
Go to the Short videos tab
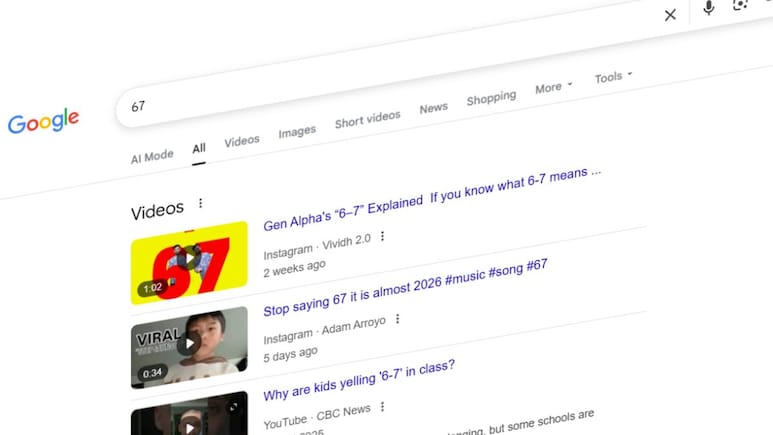(x=367, y=120)
